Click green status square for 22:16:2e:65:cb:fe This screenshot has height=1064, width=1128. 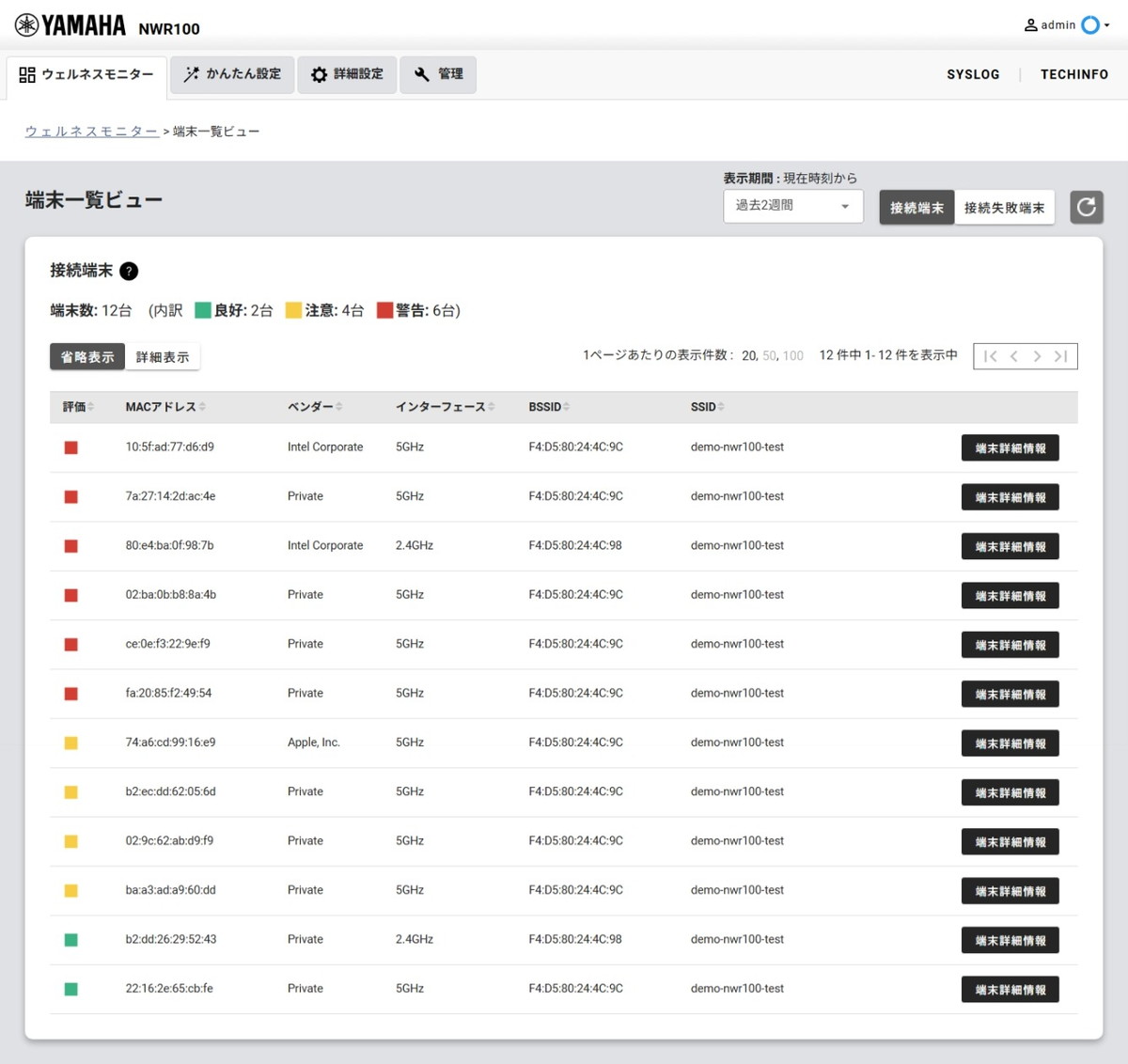tap(70, 989)
